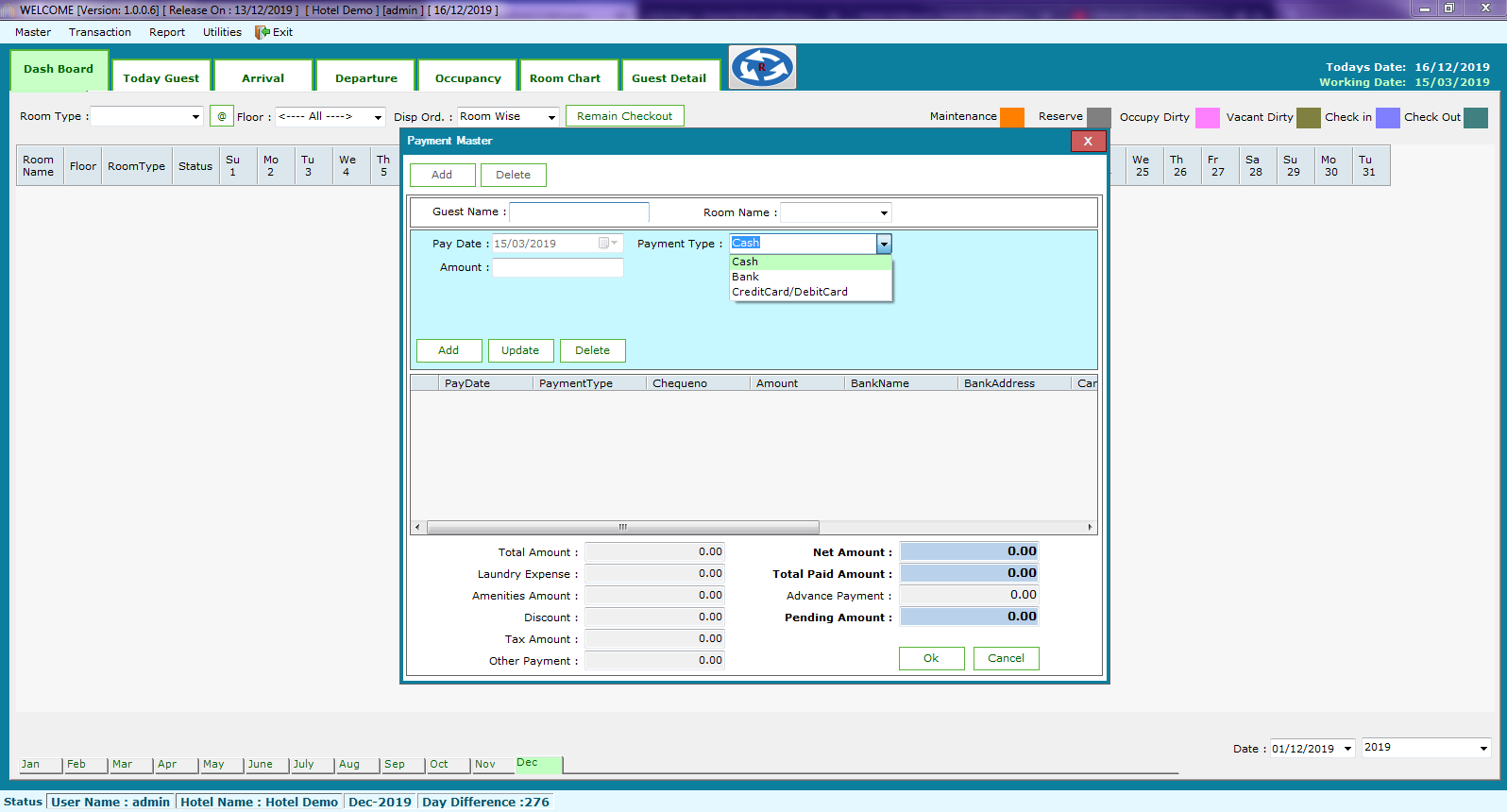Open the Transaction menu

point(100,32)
